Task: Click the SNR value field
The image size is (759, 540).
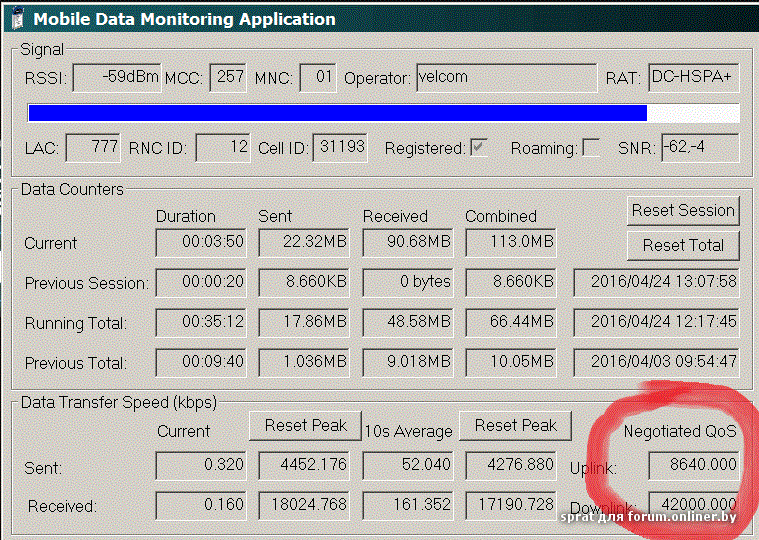Action: 699,148
